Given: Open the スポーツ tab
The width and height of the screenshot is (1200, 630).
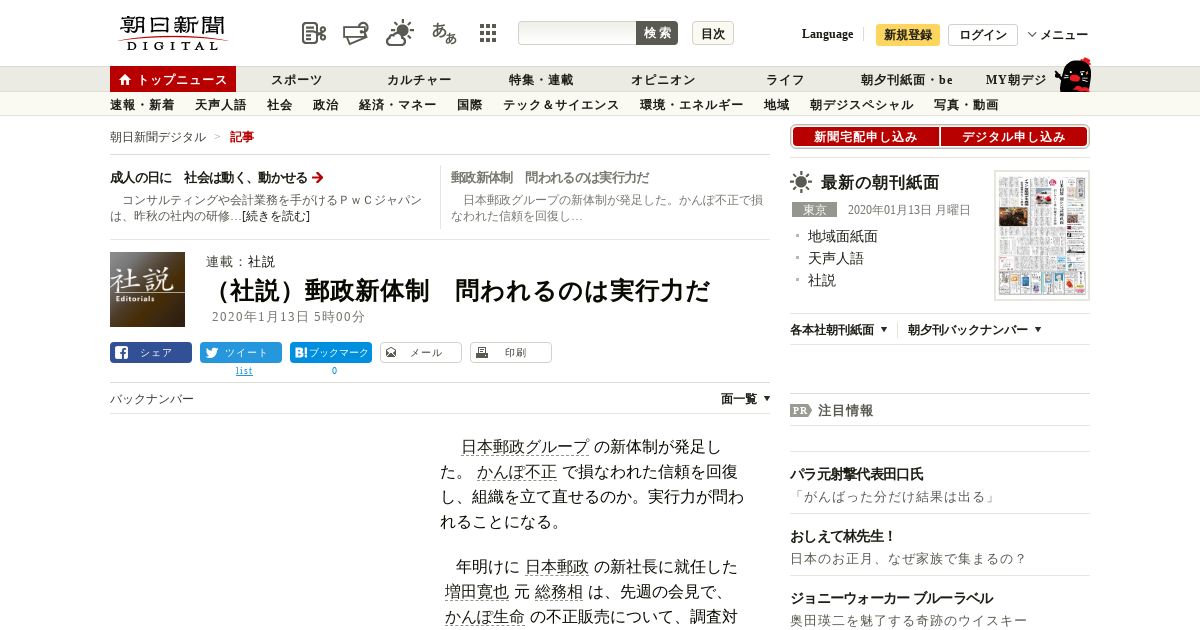Looking at the screenshot, I should tap(297, 80).
